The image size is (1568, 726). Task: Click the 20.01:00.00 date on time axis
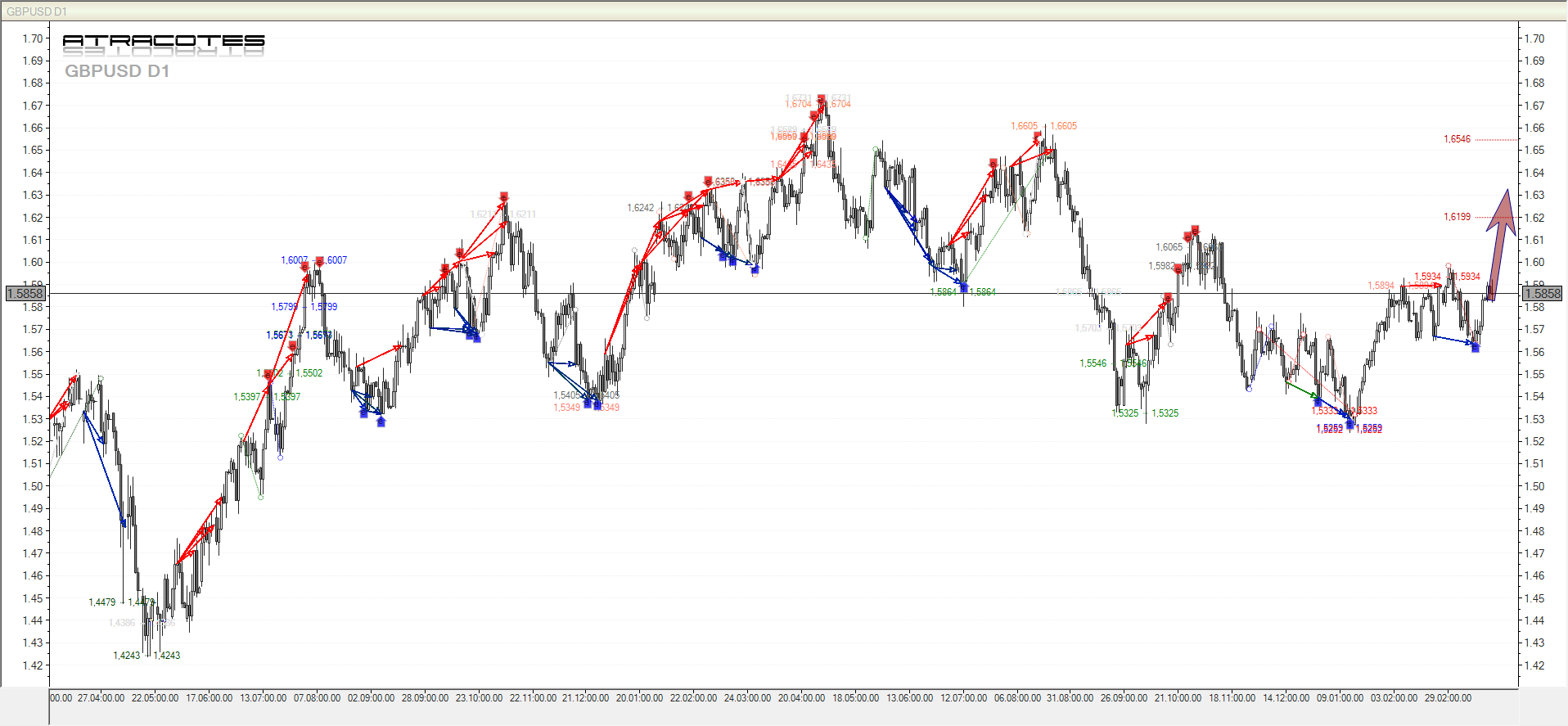(x=639, y=698)
